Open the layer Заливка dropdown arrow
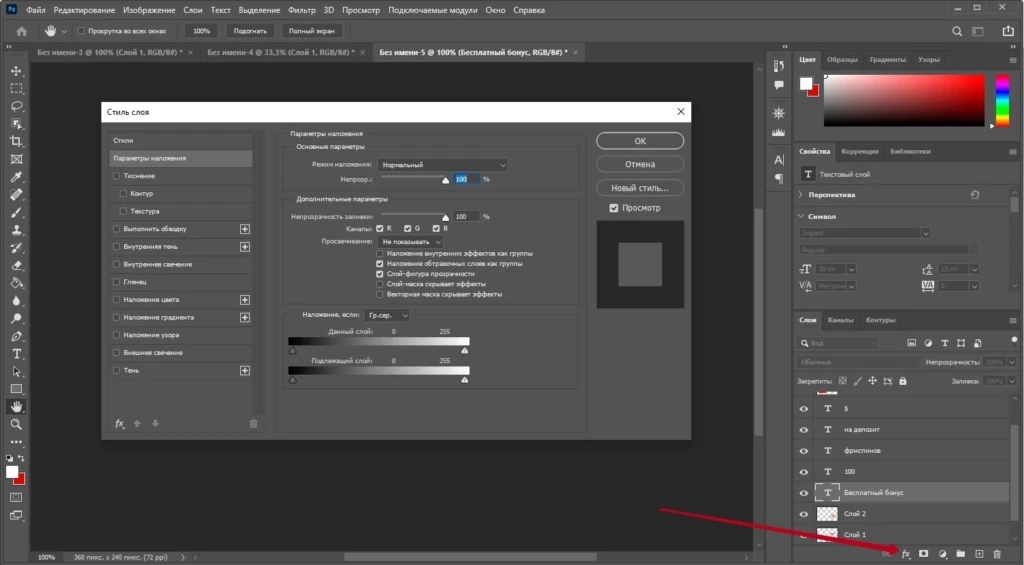Viewport: 1024px width, 565px height. coord(1012,381)
